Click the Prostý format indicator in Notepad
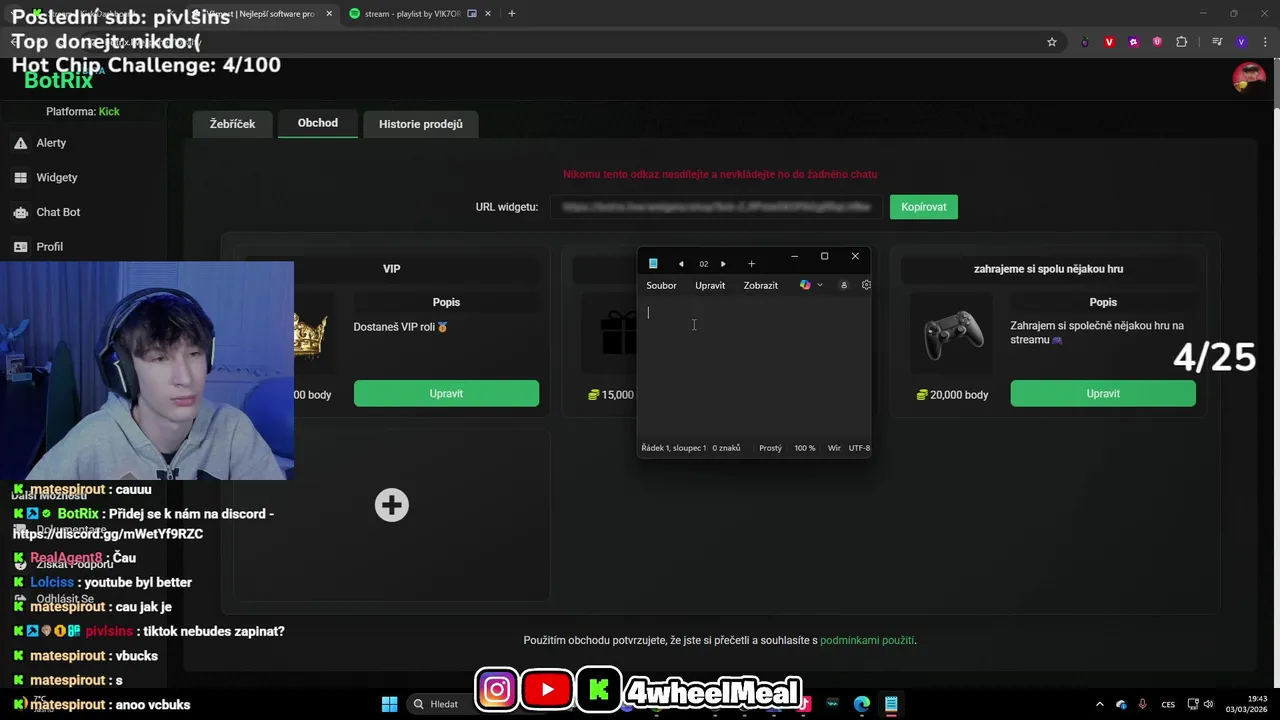This screenshot has height=720, width=1280. [770, 448]
